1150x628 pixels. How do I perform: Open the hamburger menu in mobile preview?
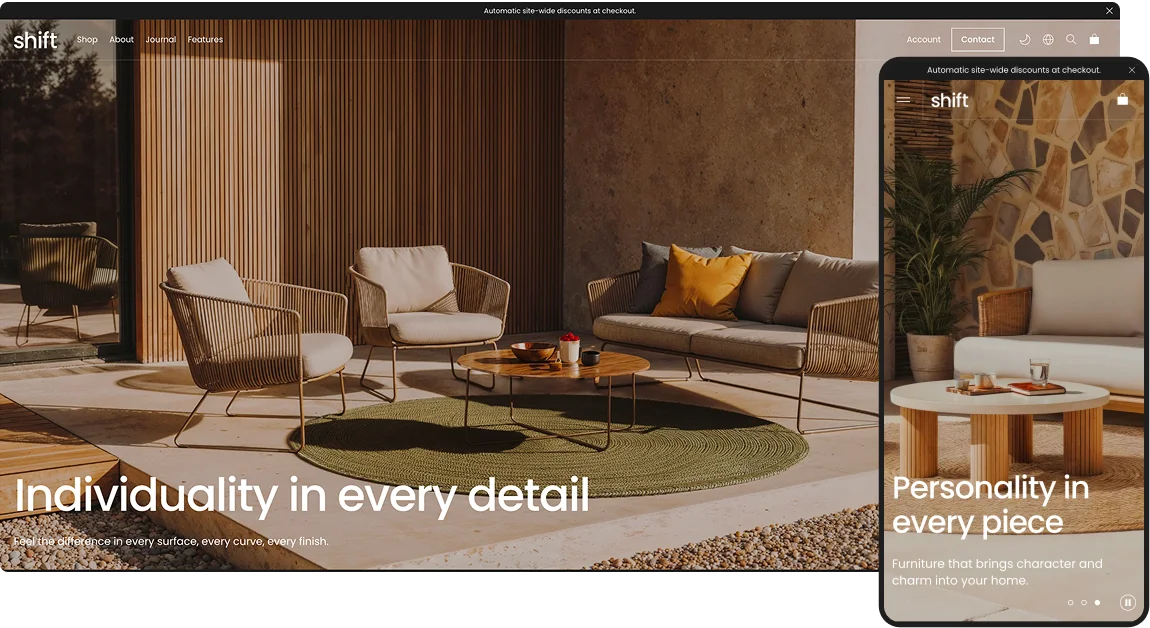(903, 100)
